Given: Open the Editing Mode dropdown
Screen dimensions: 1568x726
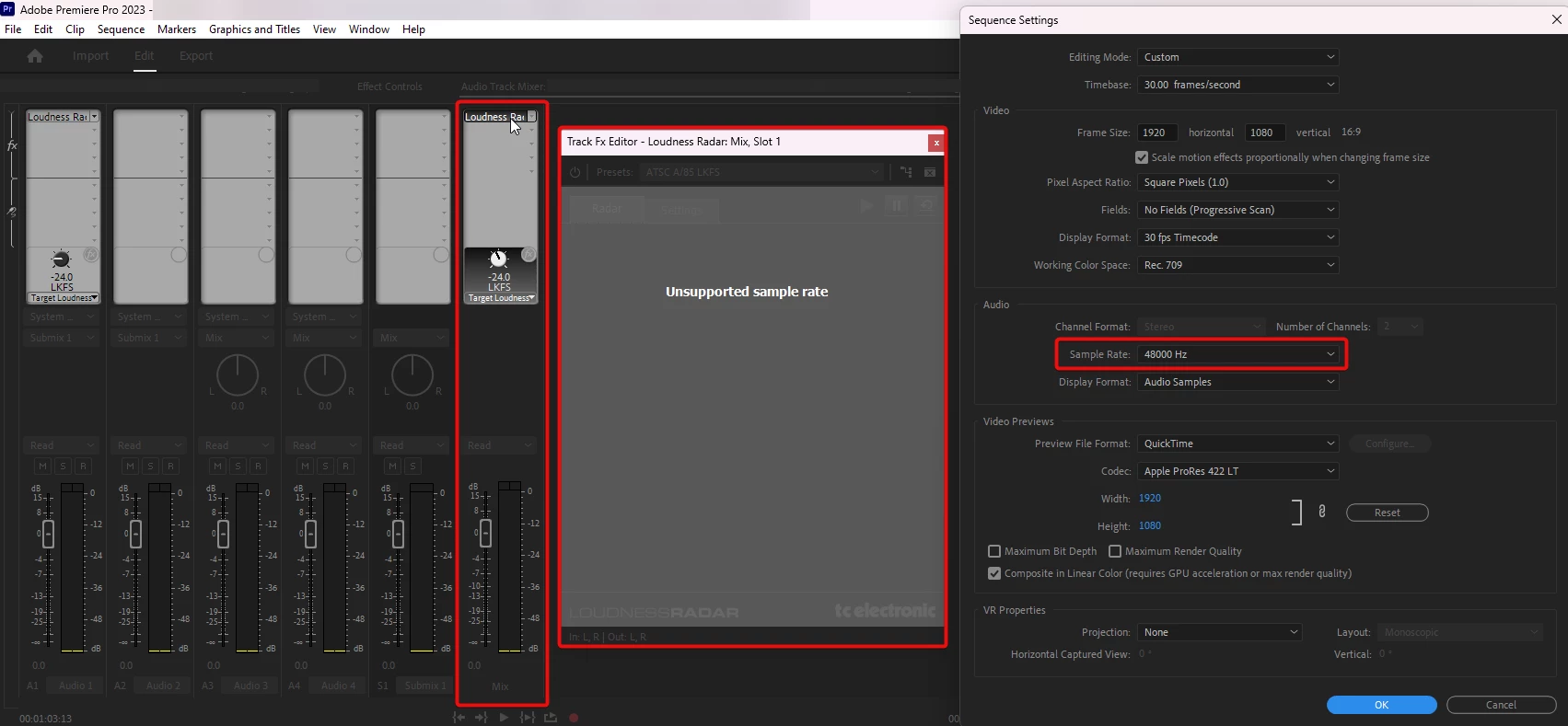Looking at the screenshot, I should 1237,57.
